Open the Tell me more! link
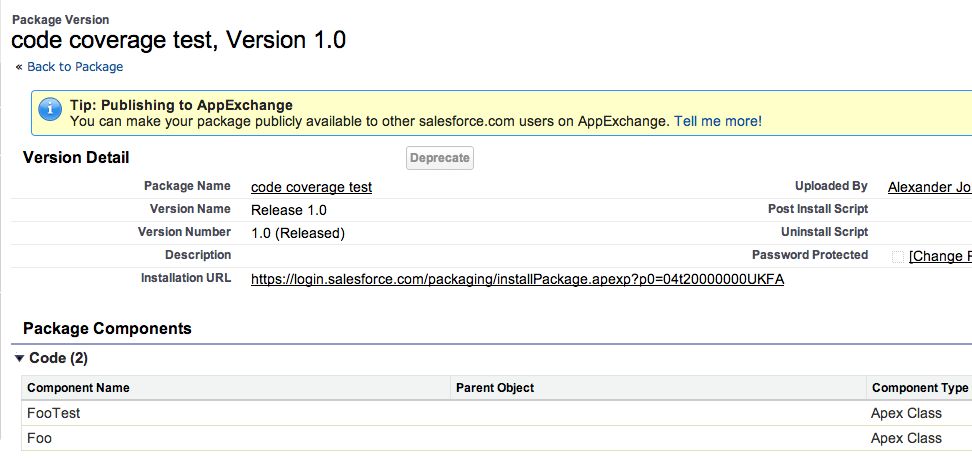 [x=717, y=121]
